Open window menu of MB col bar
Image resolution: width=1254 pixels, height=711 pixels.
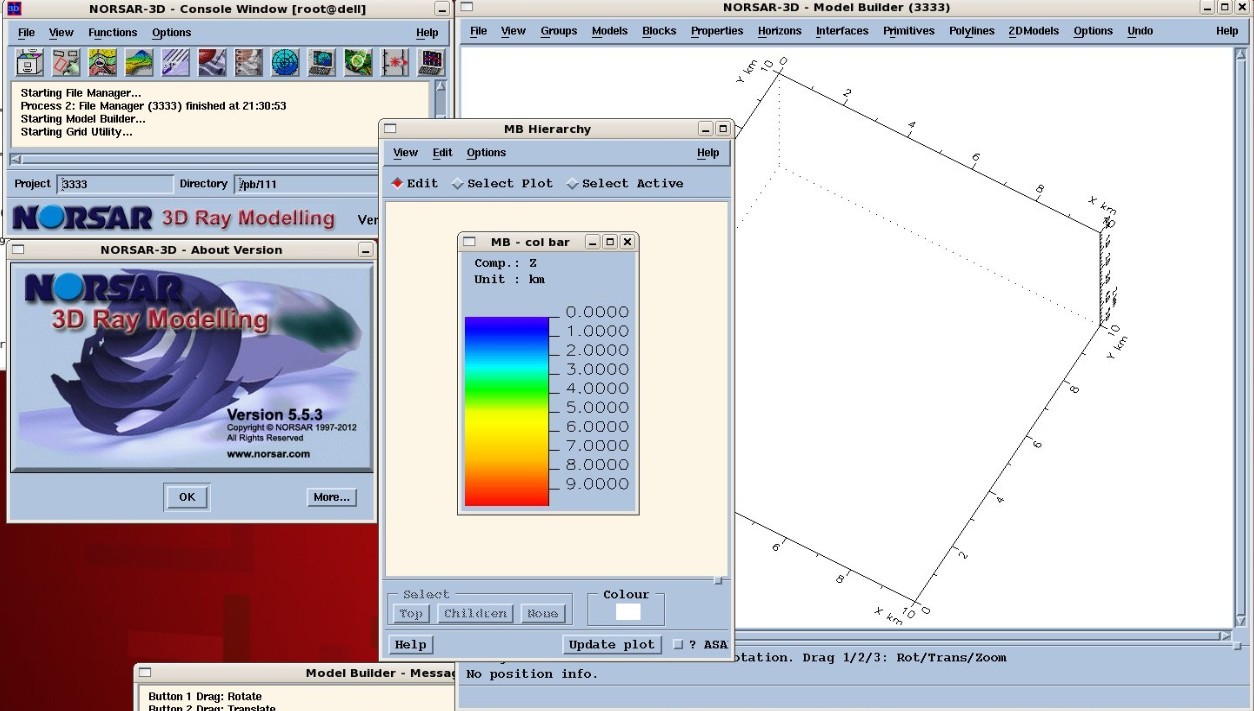(x=469, y=242)
